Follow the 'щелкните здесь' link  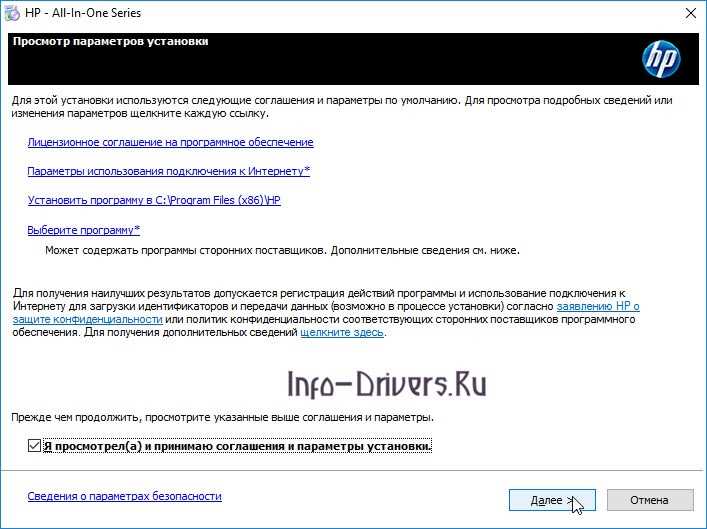pos(342,332)
